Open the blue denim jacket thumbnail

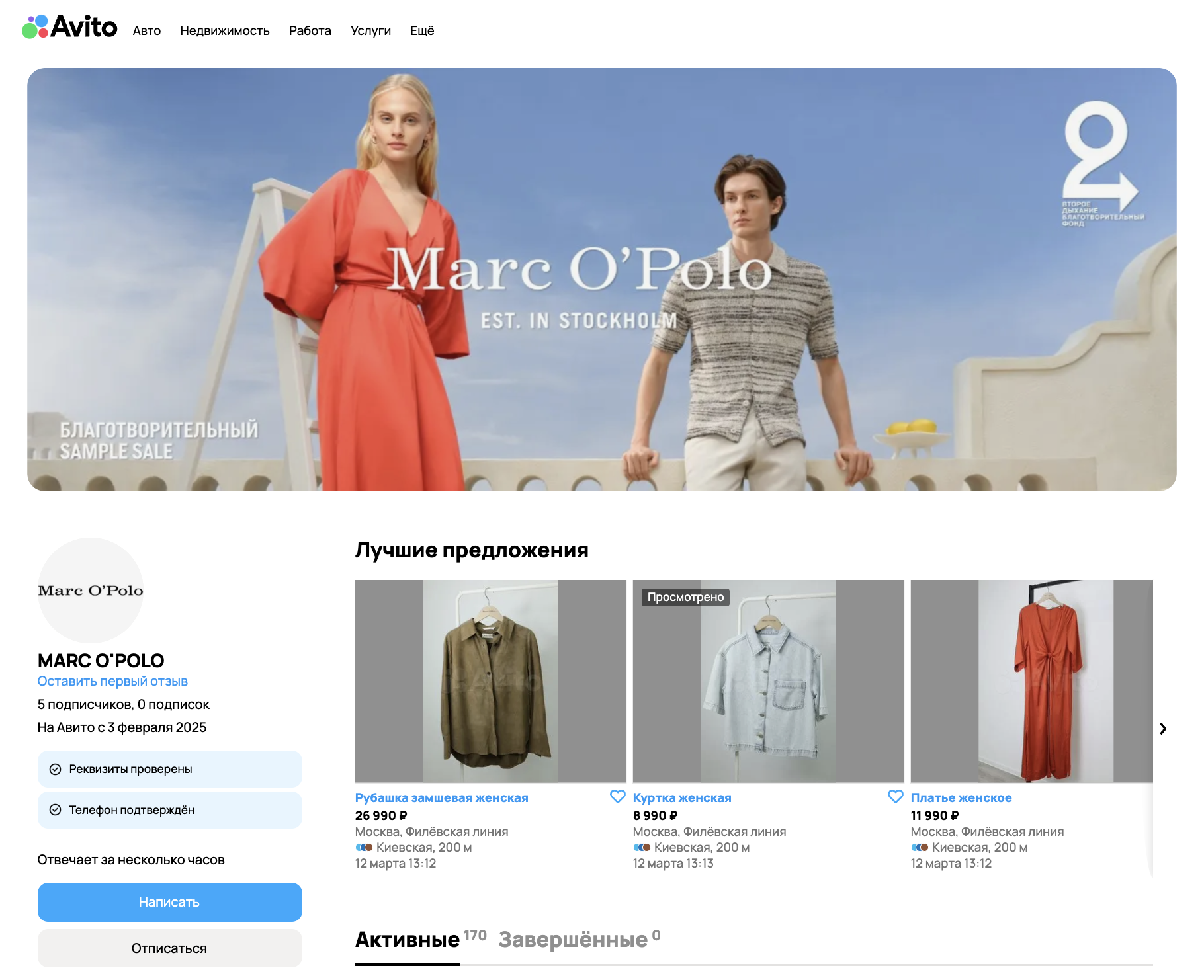767,681
